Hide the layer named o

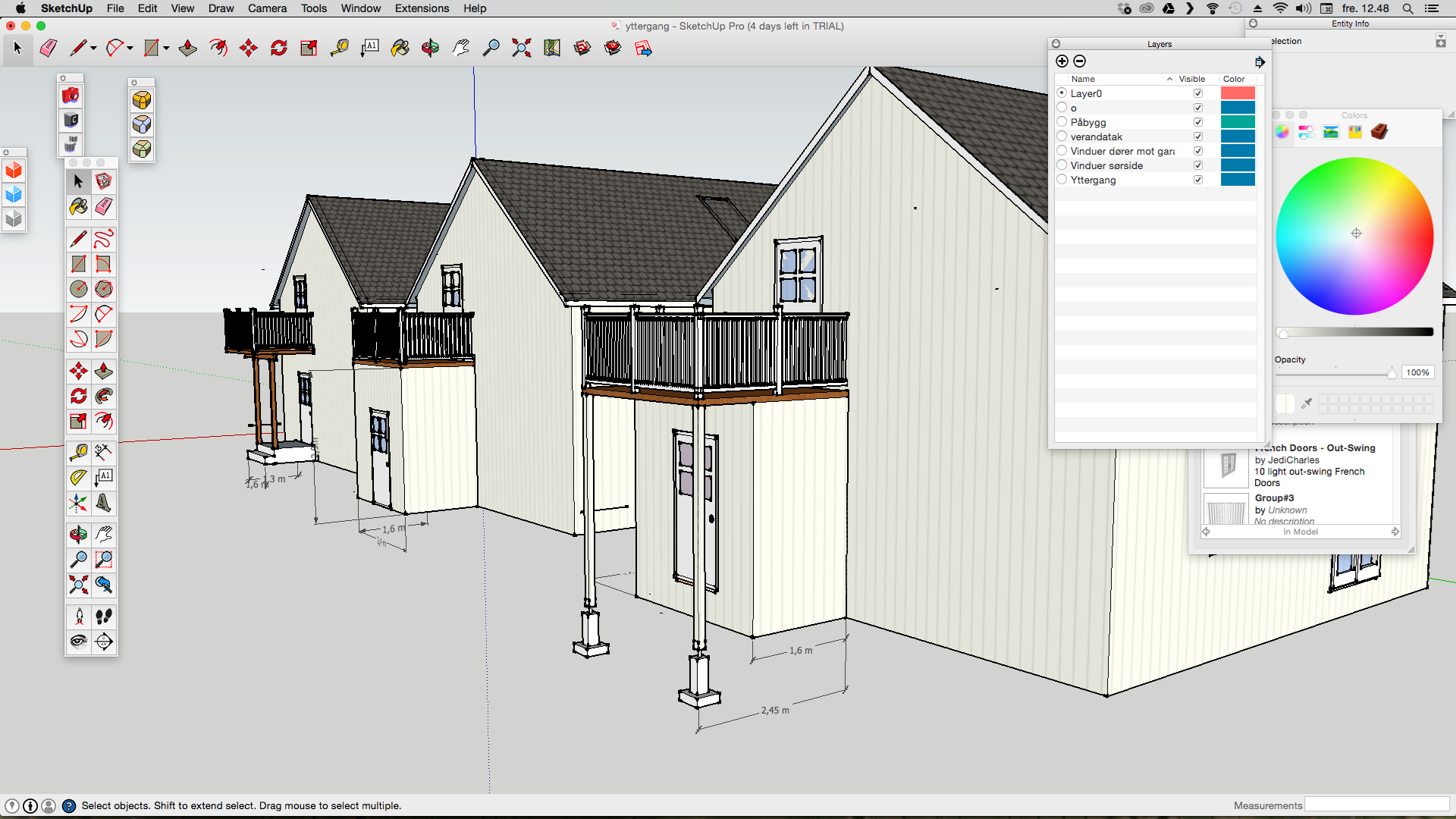(x=1198, y=108)
